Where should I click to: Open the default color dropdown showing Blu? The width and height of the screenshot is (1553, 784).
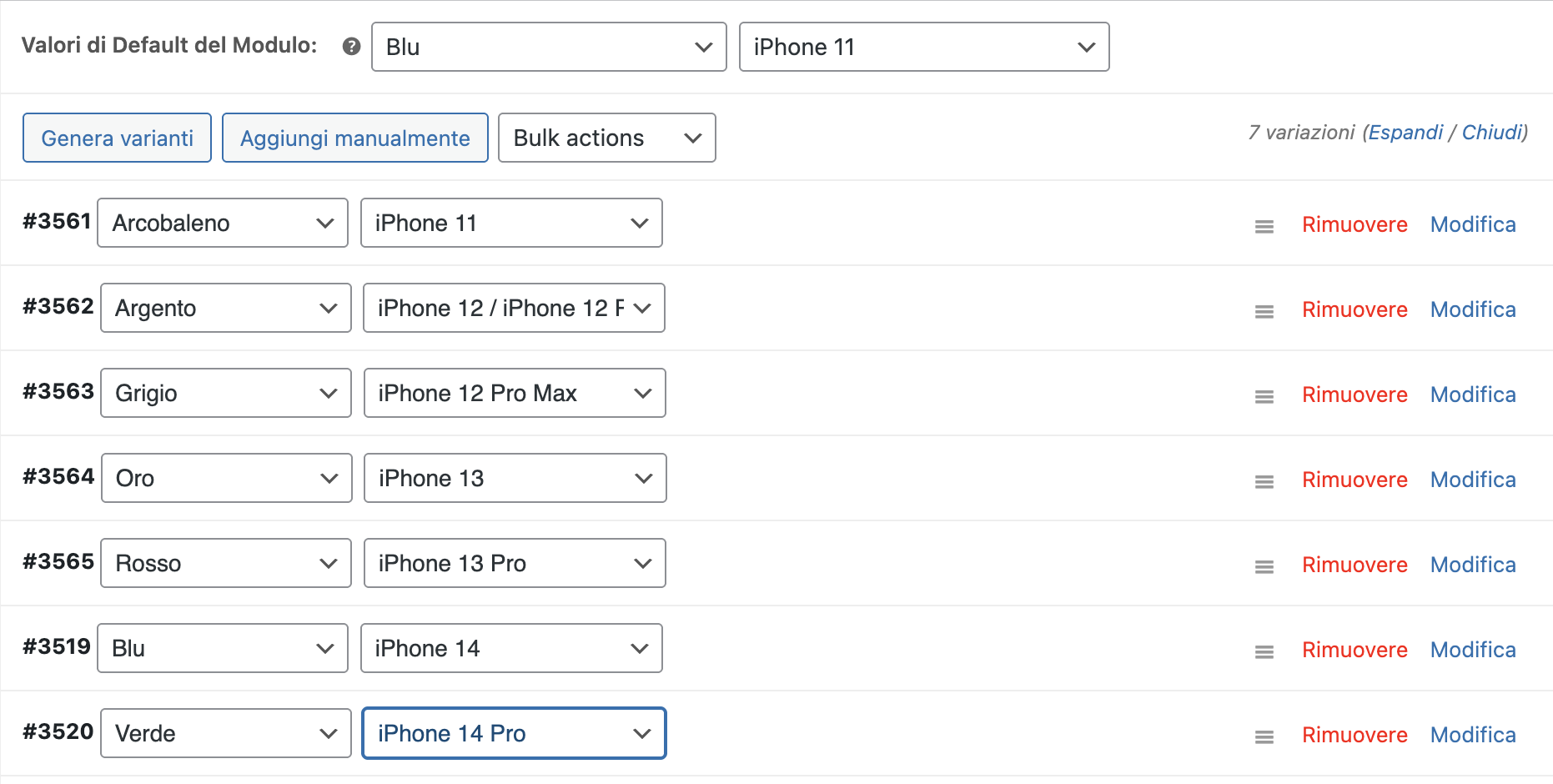pyautogui.click(x=549, y=47)
